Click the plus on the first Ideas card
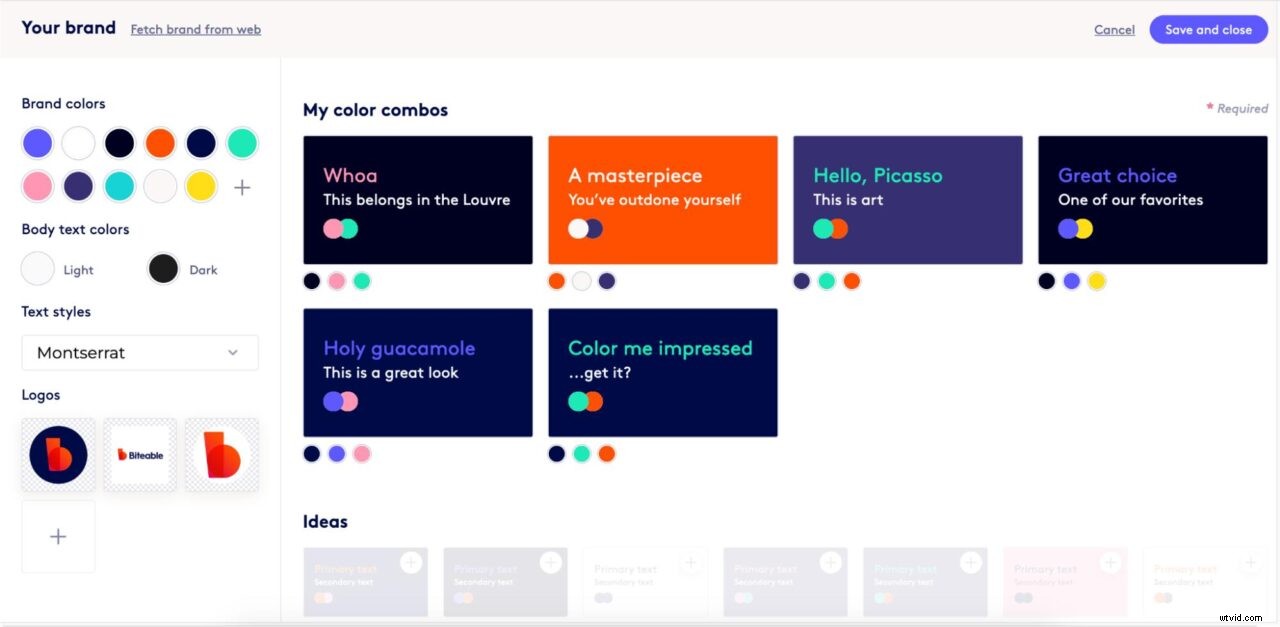The image size is (1280, 627). click(410, 562)
